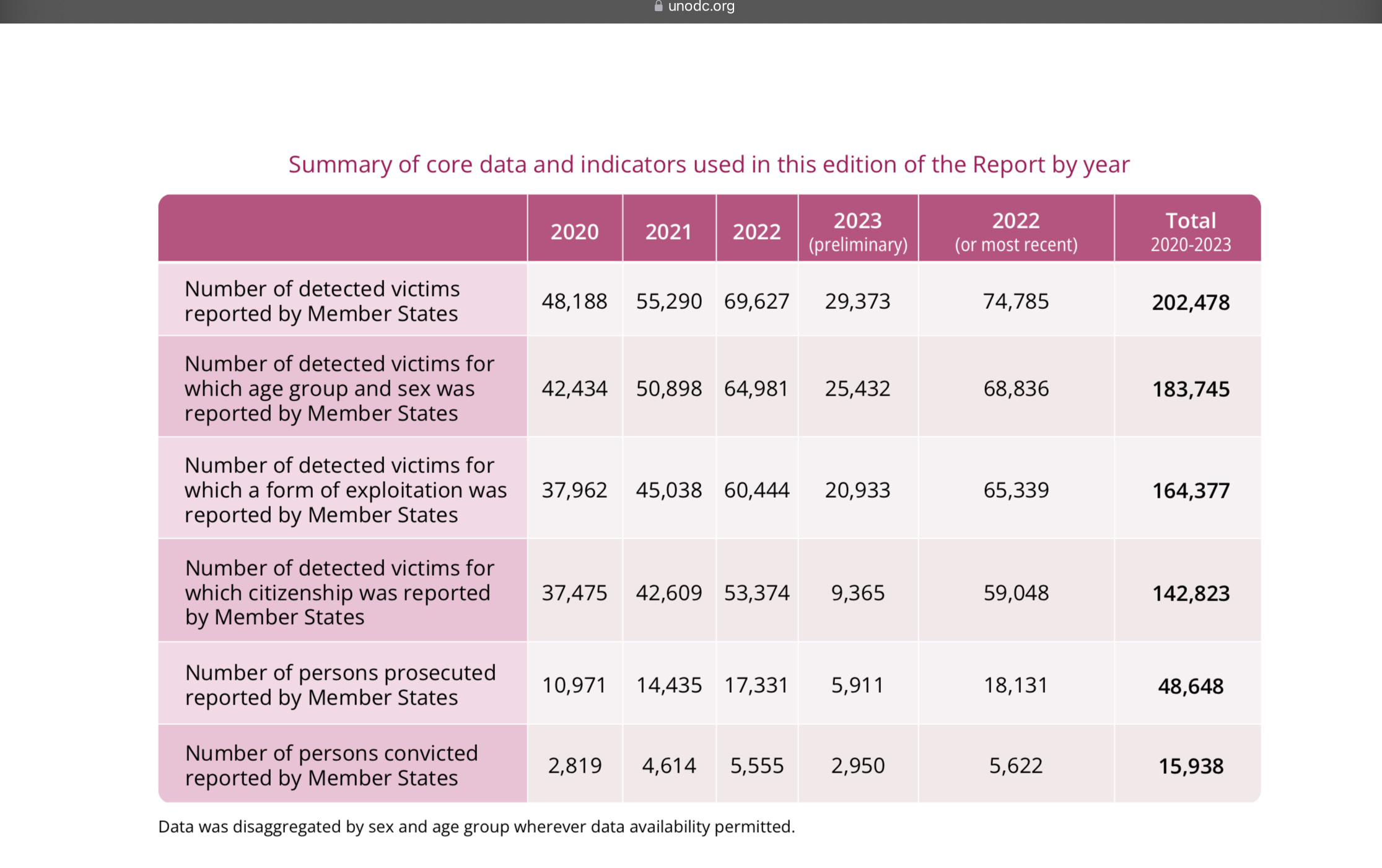This screenshot has width=1382, height=868.
Task: Click the cell value 68,836
Action: [x=1016, y=389]
